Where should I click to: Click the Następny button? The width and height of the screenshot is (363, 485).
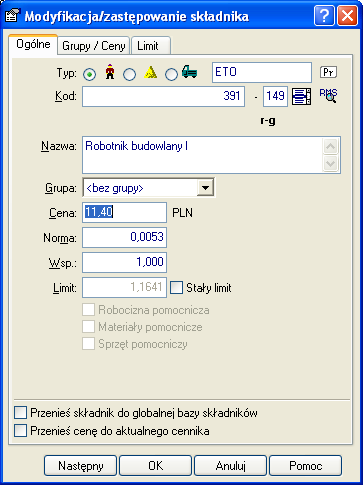coord(81,465)
